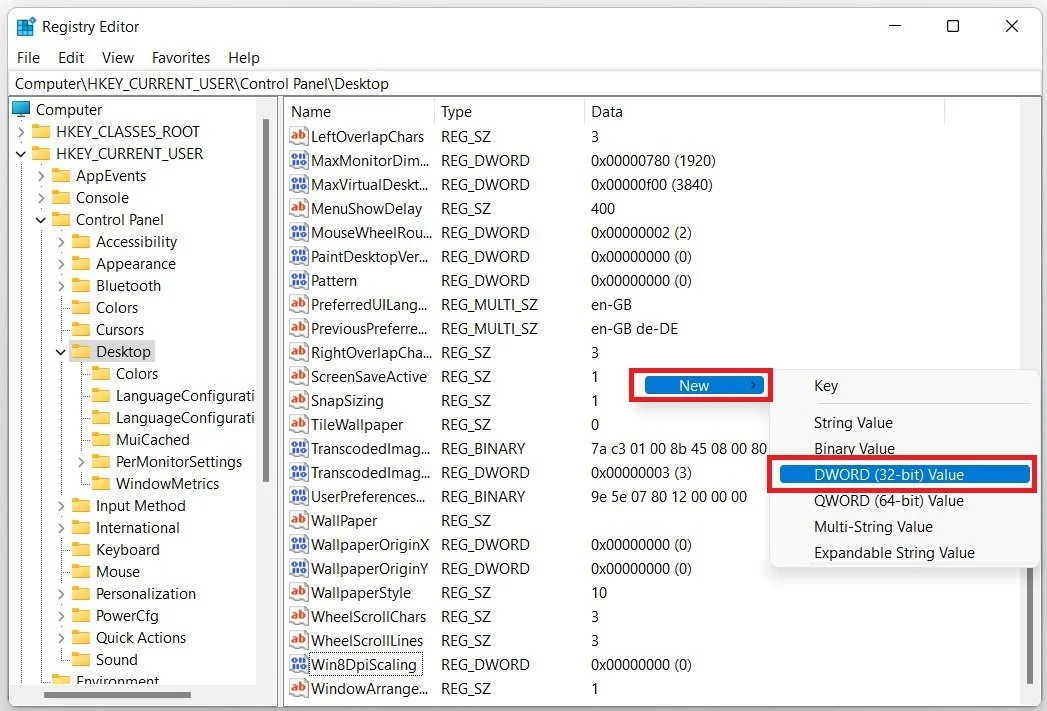Click the 0x00000780 (1920) data value
Image resolution: width=1047 pixels, height=711 pixels.
click(x=653, y=160)
